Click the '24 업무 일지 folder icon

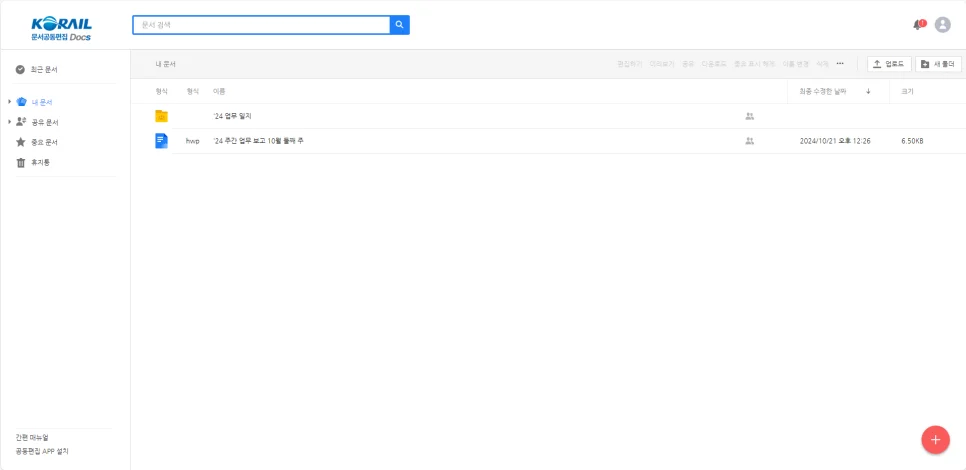tap(161, 116)
